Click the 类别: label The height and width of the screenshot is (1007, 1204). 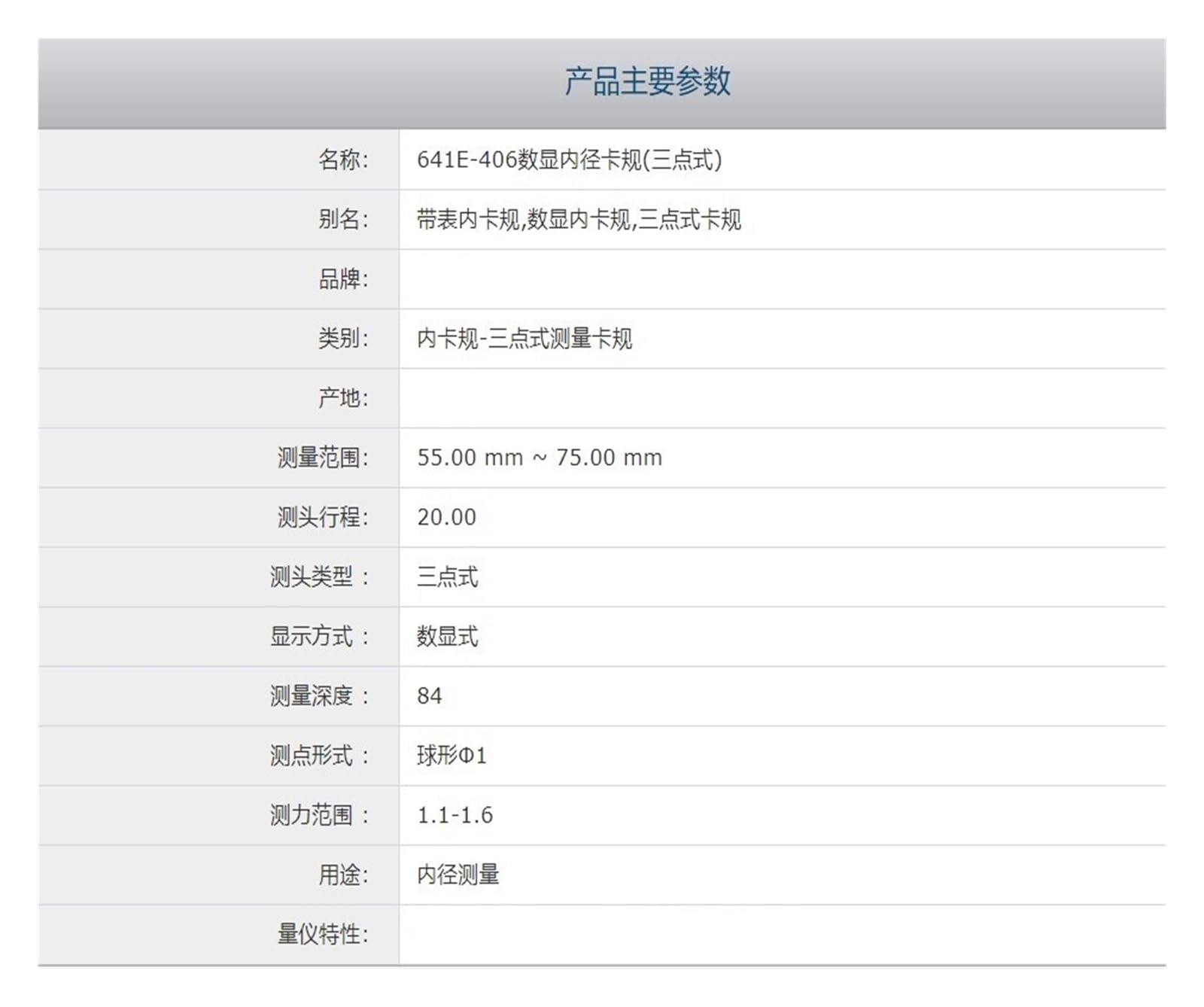point(343,338)
